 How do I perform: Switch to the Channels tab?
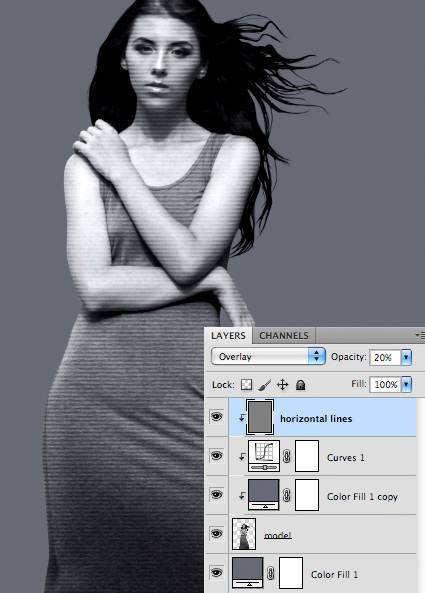point(284,336)
